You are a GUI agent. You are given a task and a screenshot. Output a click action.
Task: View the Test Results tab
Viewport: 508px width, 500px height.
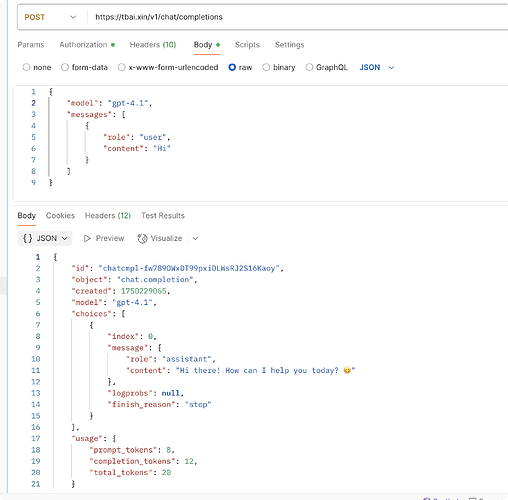pos(163,216)
